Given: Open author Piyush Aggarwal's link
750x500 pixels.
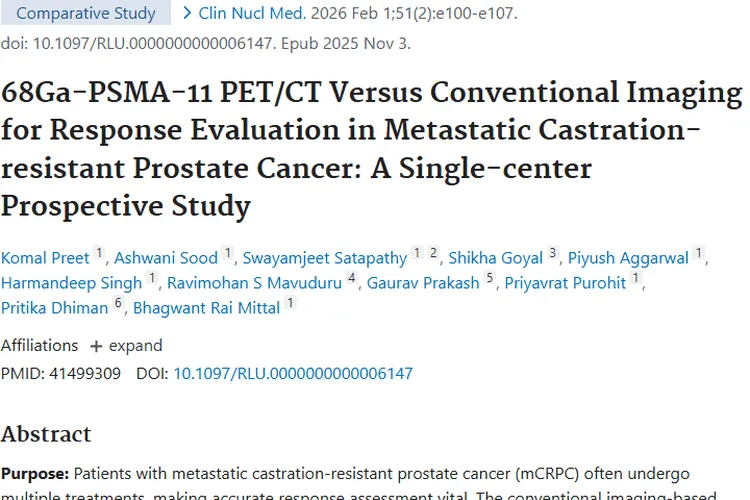Looking at the screenshot, I should 628,258.
